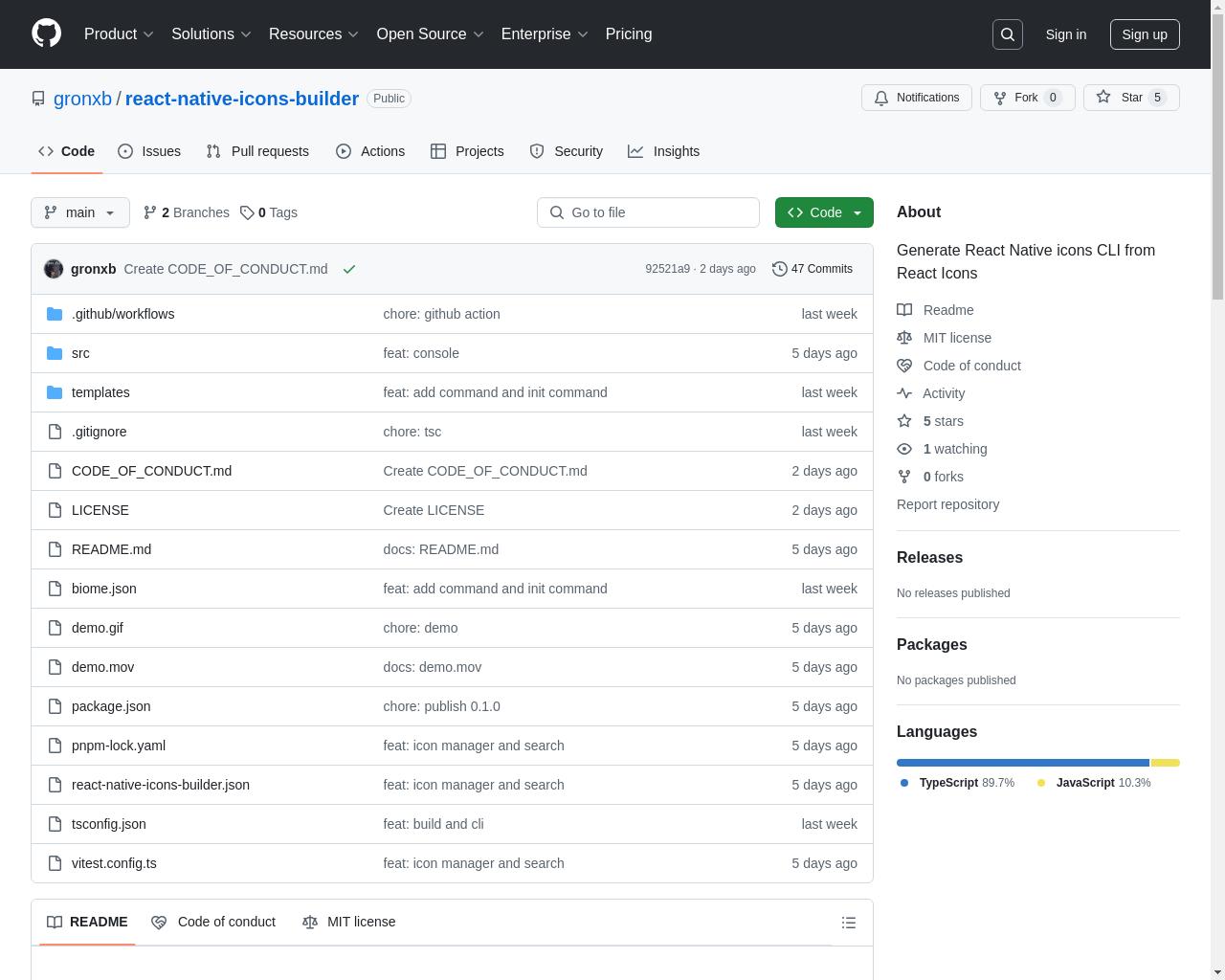This screenshot has width=1225, height=980.
Task: Open the CODE_OF_CONDUCT.md file
Action: (x=151, y=471)
